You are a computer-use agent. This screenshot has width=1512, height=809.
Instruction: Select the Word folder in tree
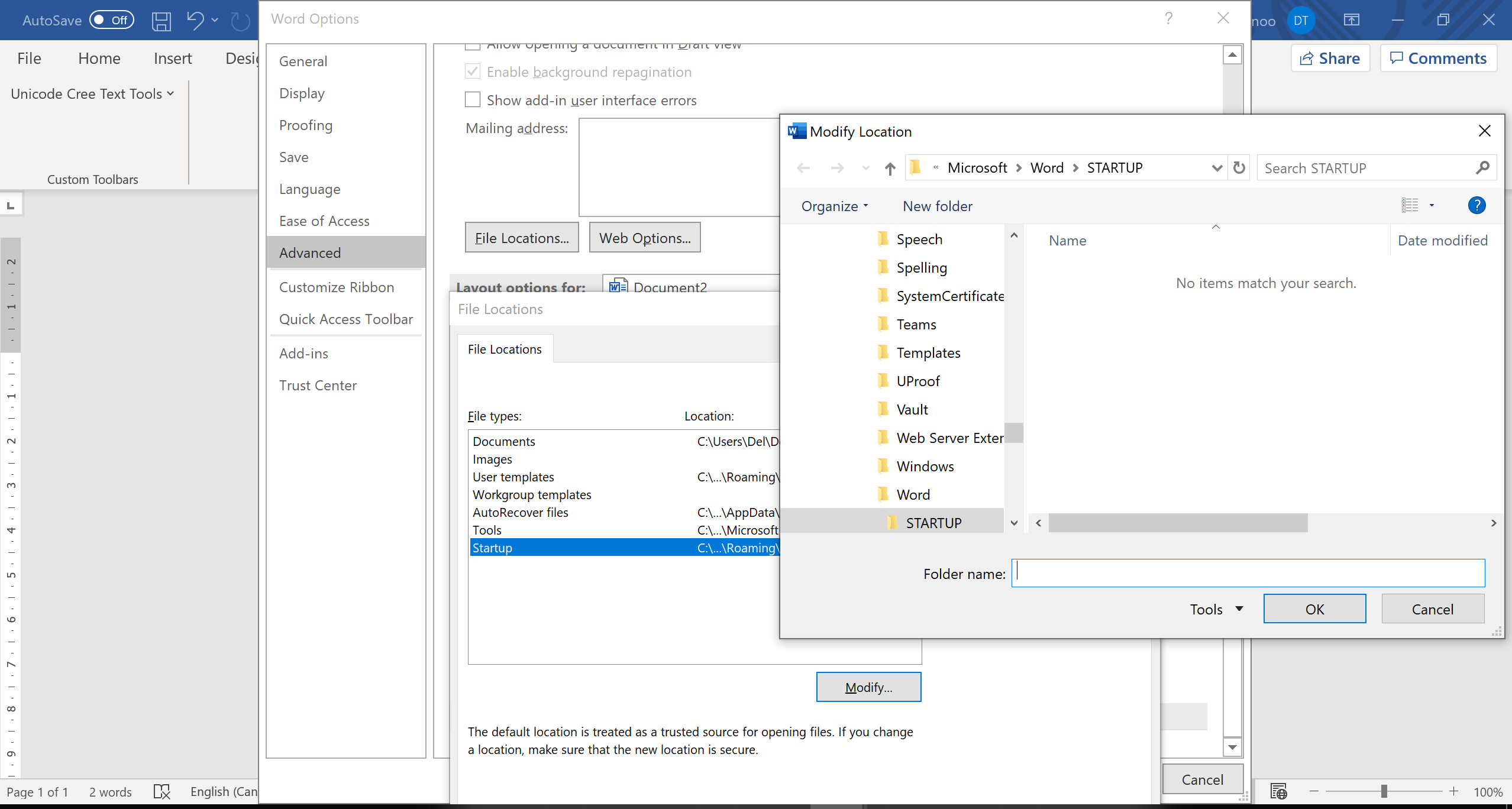pyautogui.click(x=913, y=495)
